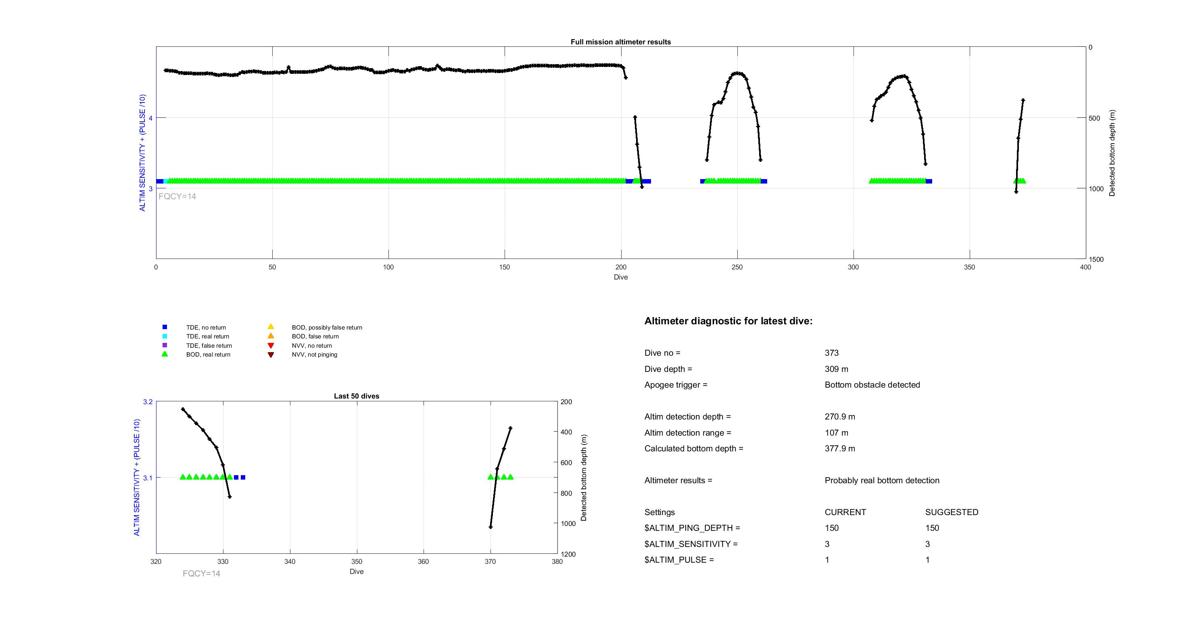Click the purple square TDE false return legend marker
1200x622 pixels.
(165, 345)
